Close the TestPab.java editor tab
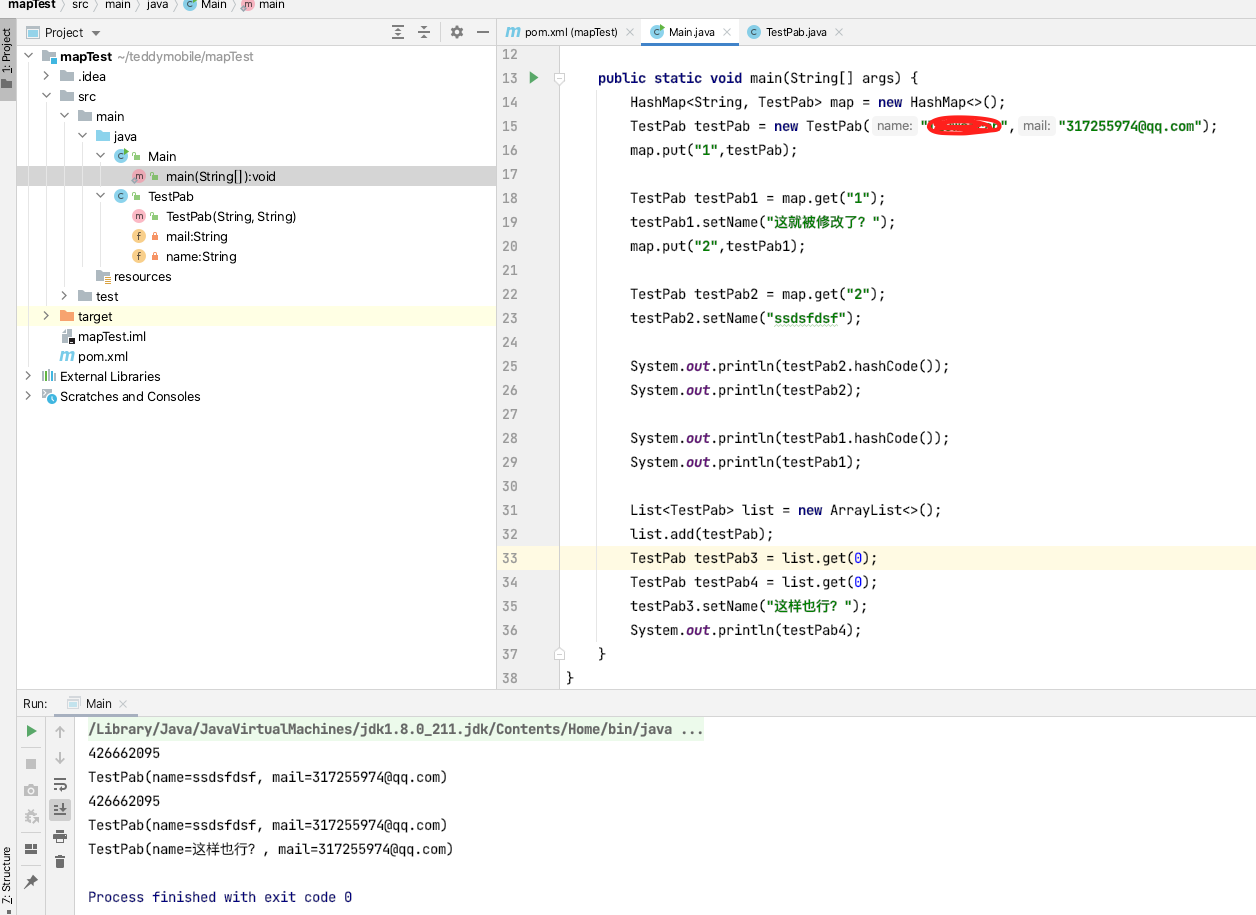This screenshot has width=1256, height=915. tap(839, 32)
